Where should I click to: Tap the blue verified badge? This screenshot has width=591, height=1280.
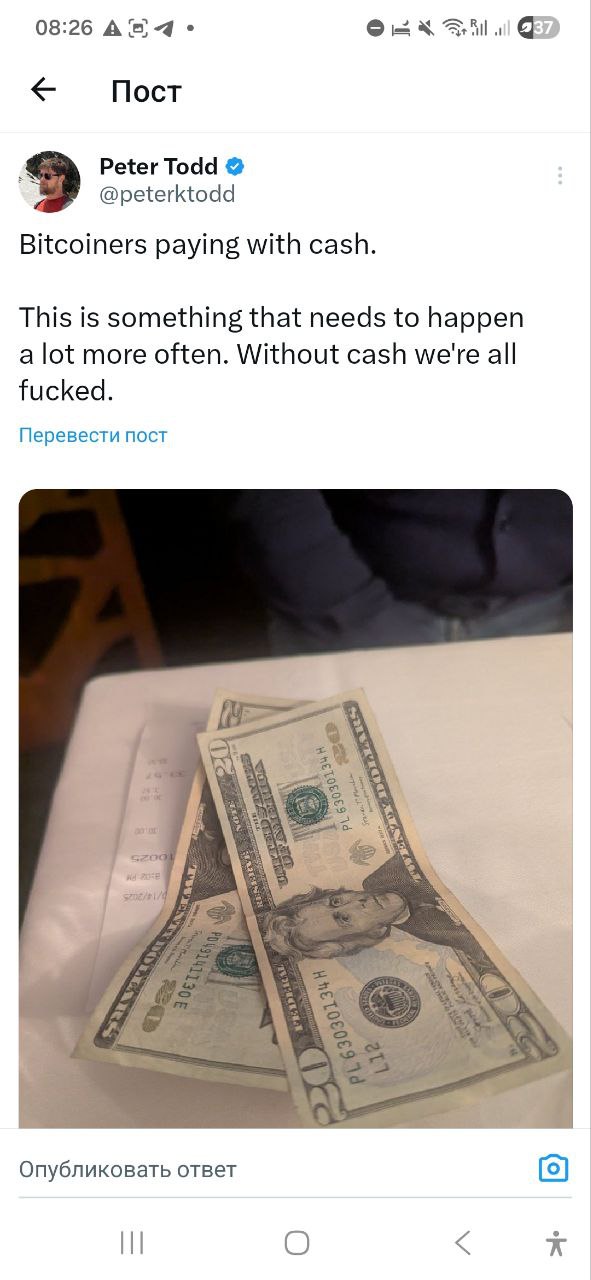tap(235, 166)
